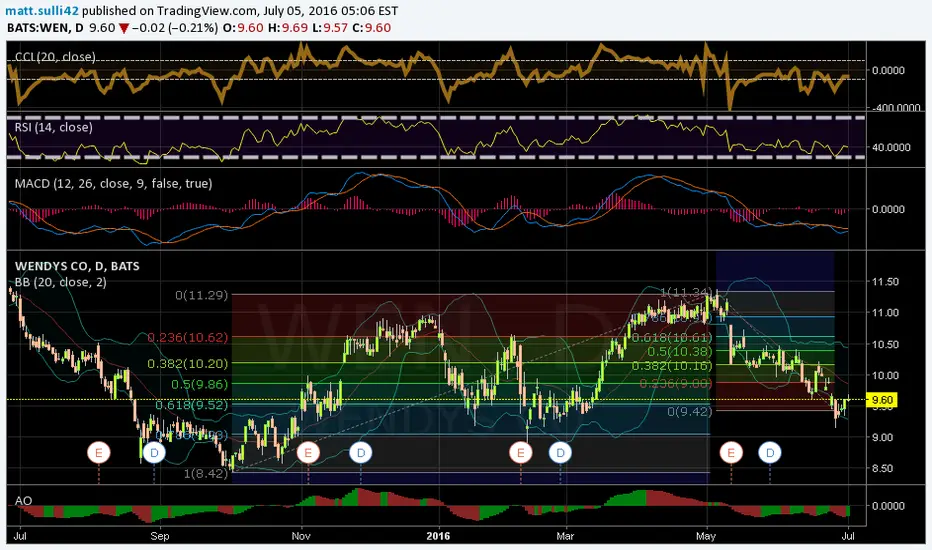Click the 0.5(9.86) Fibonacci retracement label
This screenshot has width=932, height=550.
coord(199,384)
